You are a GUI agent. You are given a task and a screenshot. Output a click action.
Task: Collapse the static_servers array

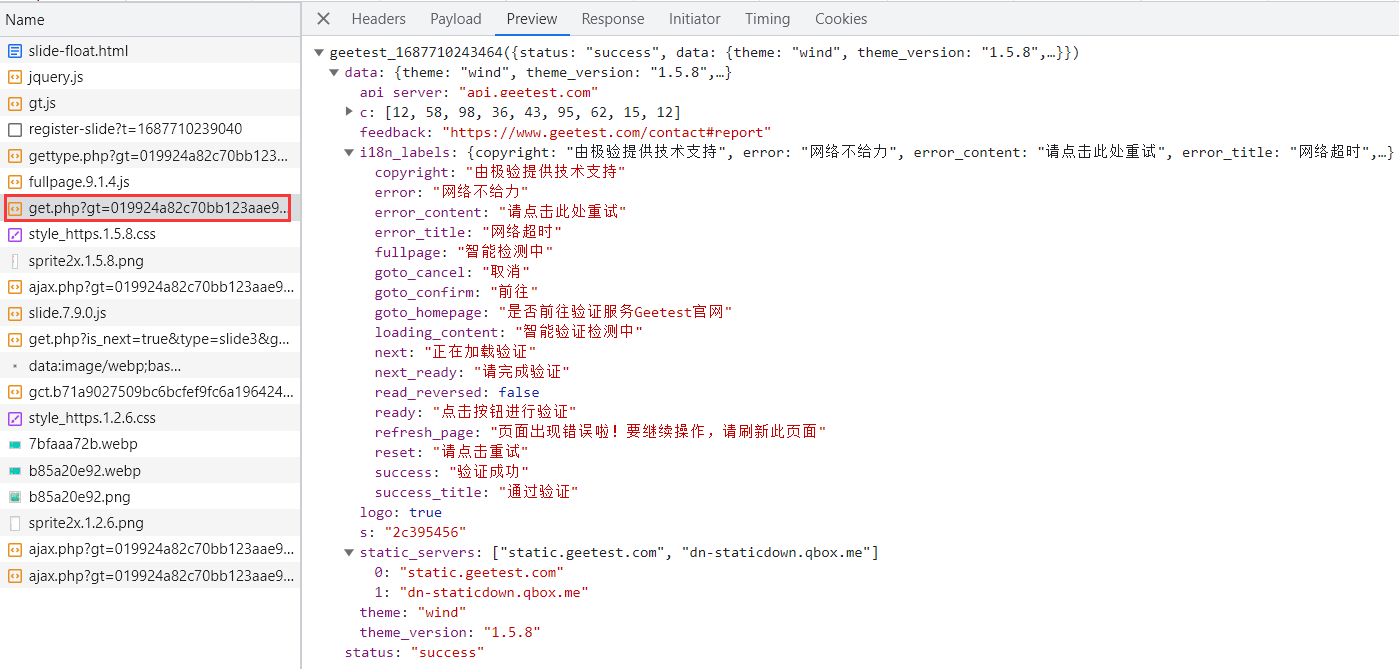(x=349, y=553)
